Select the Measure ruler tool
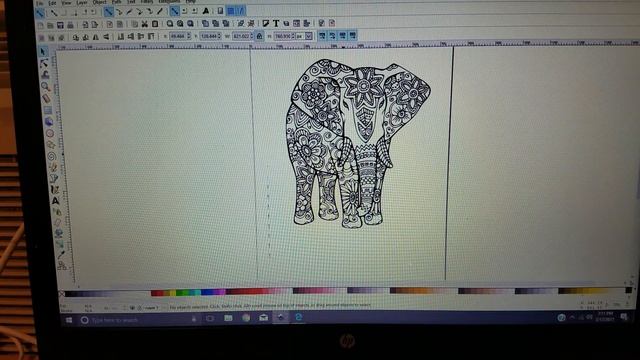Screen dimensions: 640x360 coord(47,98)
